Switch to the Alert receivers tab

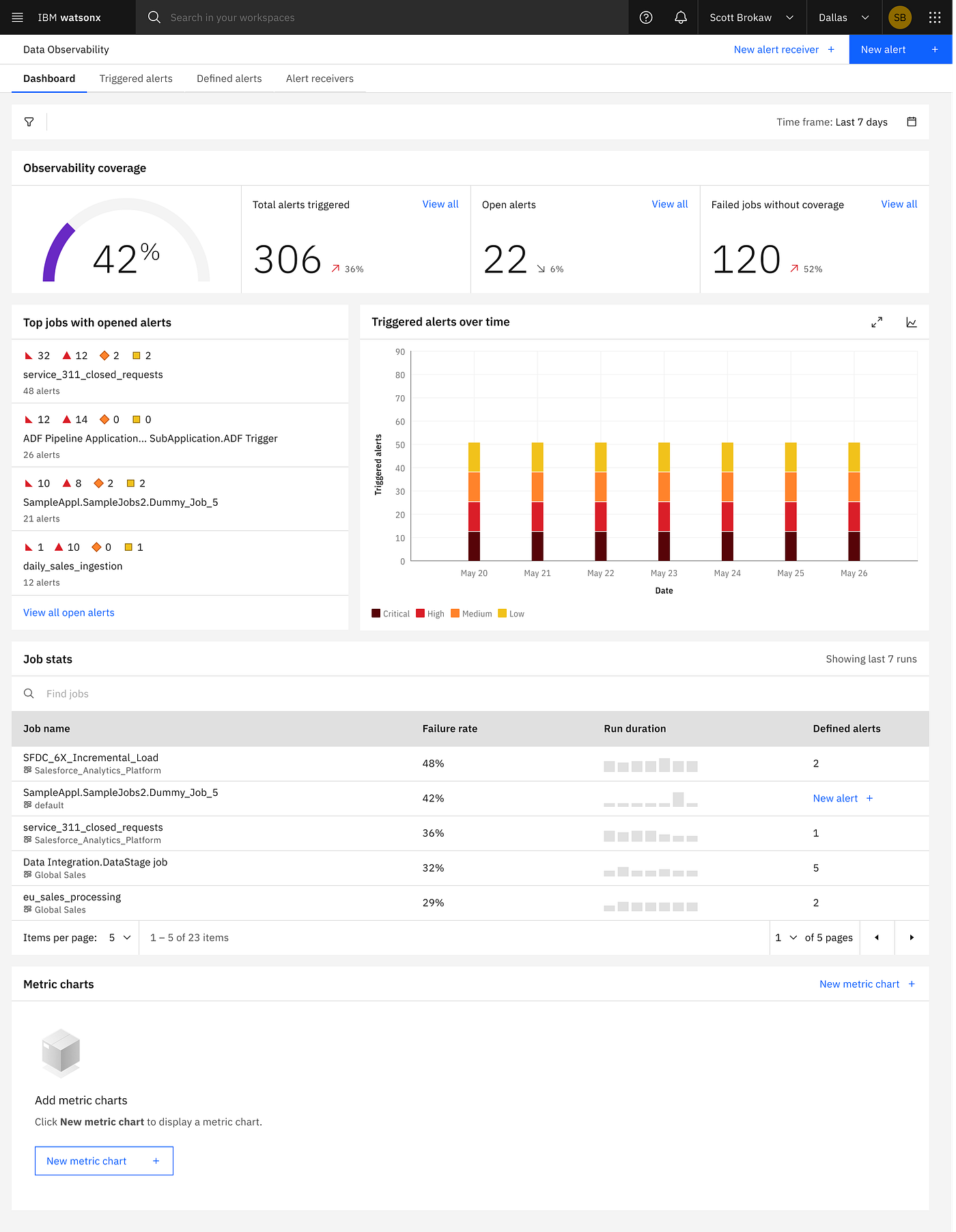tap(320, 78)
